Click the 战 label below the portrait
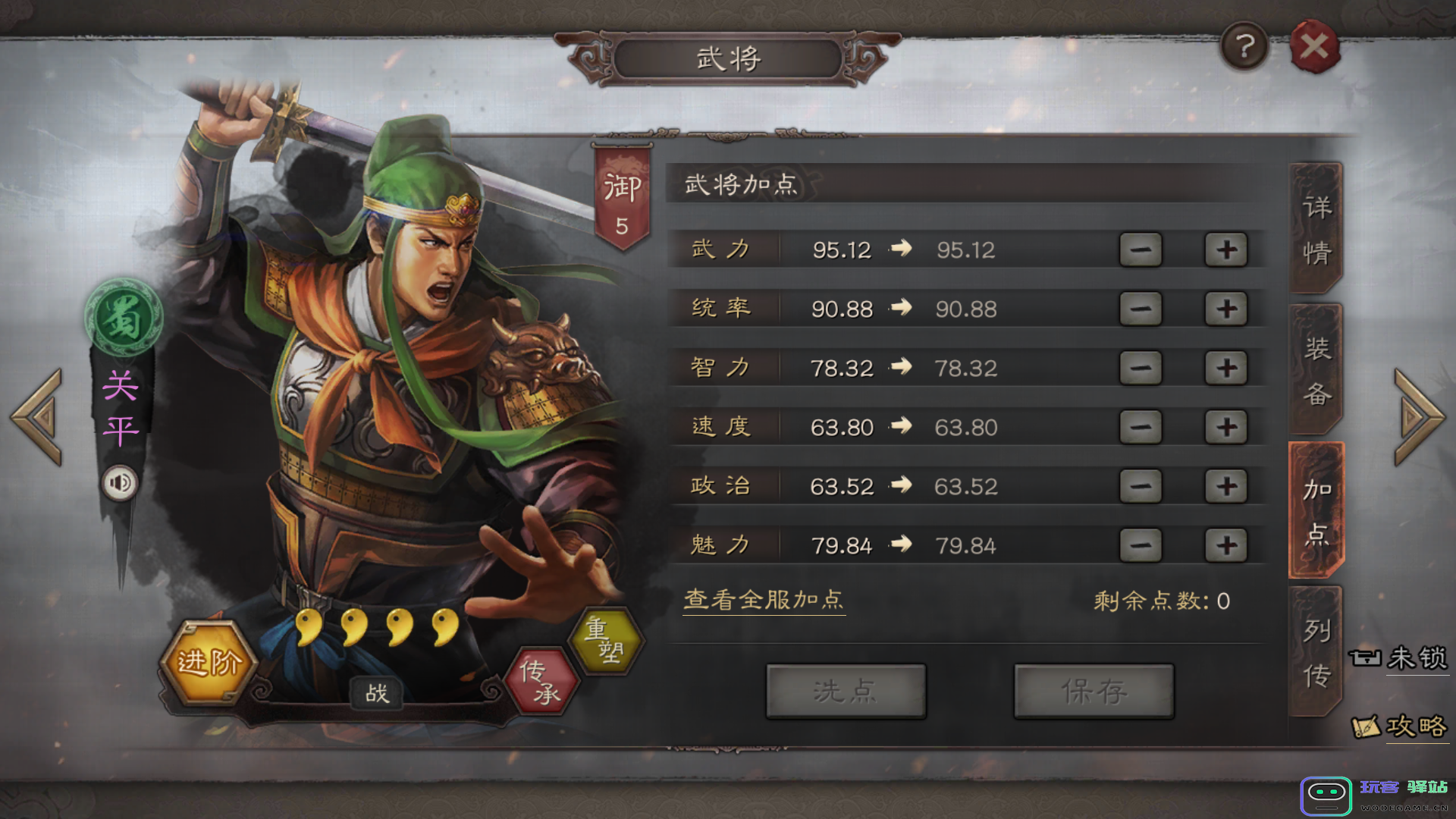 point(377,693)
